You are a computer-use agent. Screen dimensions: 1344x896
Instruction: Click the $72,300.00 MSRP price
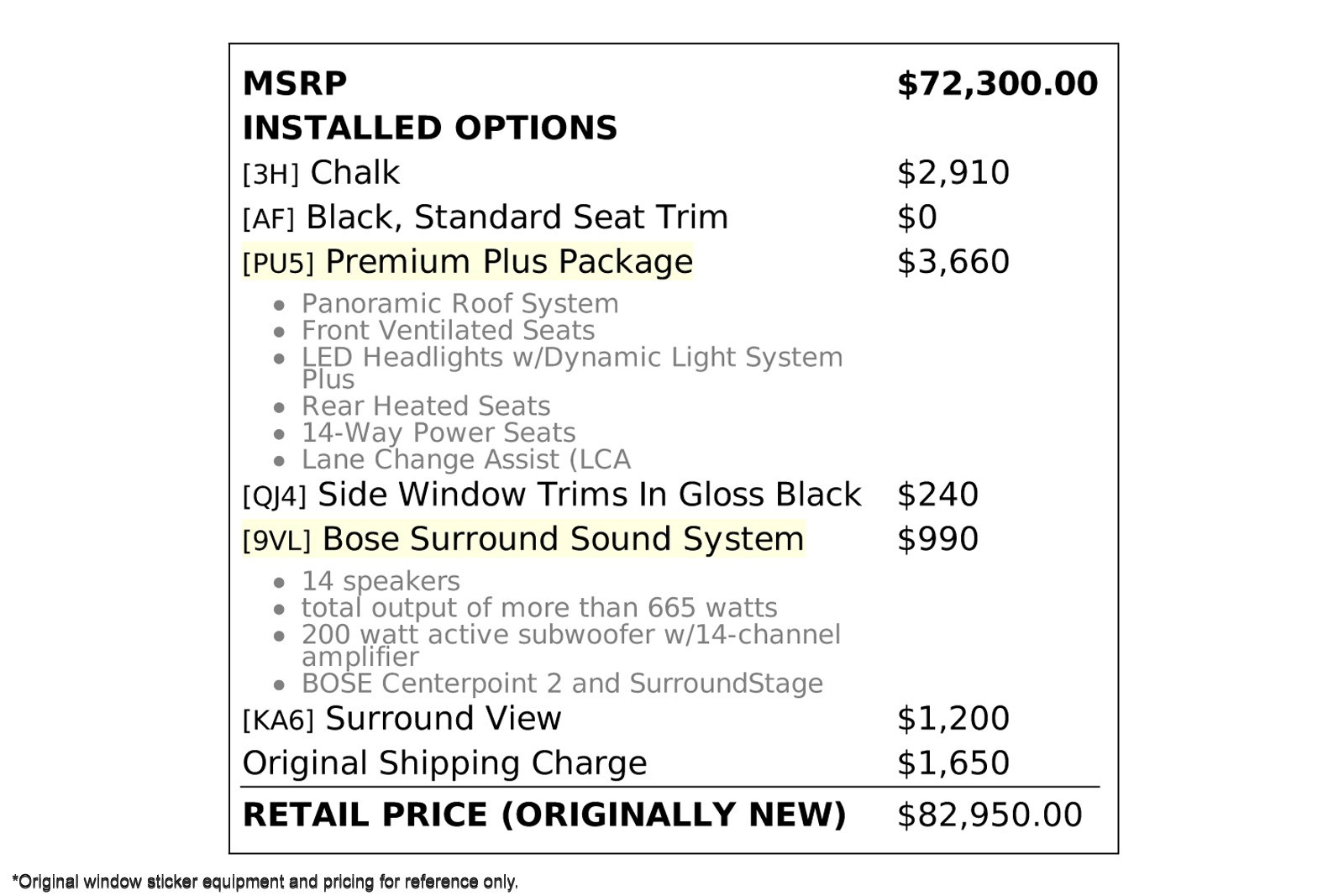[x=997, y=83]
